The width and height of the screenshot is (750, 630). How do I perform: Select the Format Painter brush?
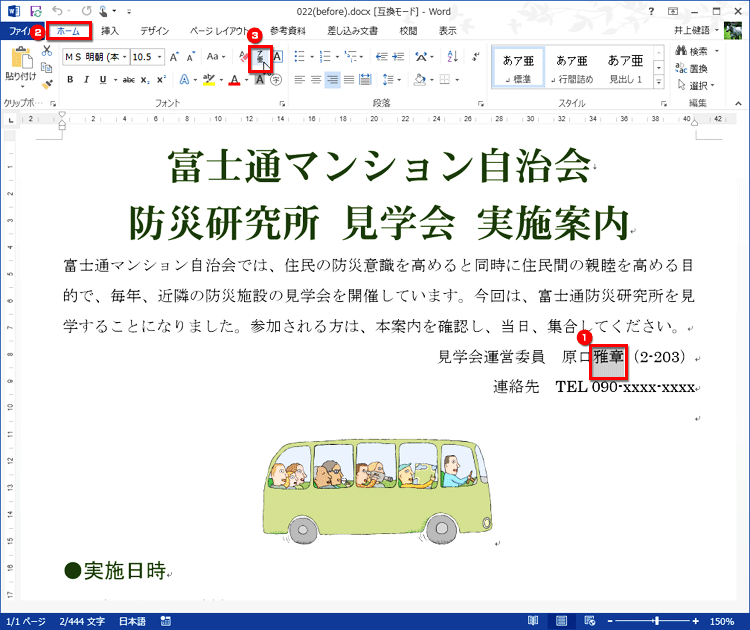click(x=46, y=84)
